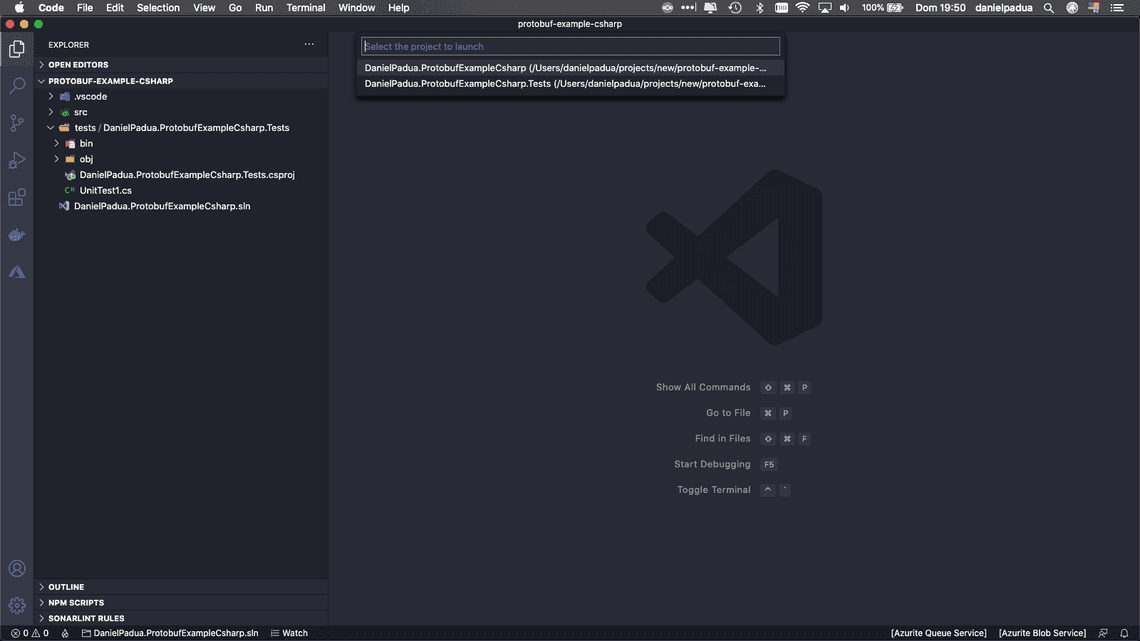Open the Selection menu
This screenshot has height=641, width=1140.
[158, 8]
